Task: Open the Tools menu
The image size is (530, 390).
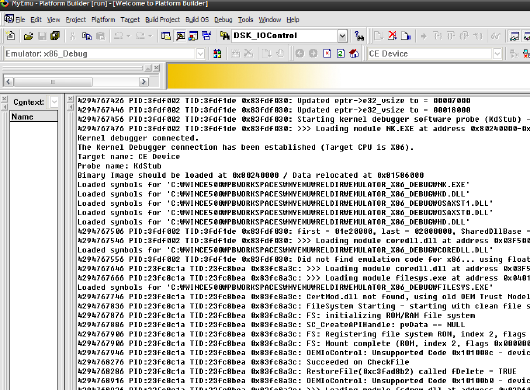Action: tap(245, 20)
